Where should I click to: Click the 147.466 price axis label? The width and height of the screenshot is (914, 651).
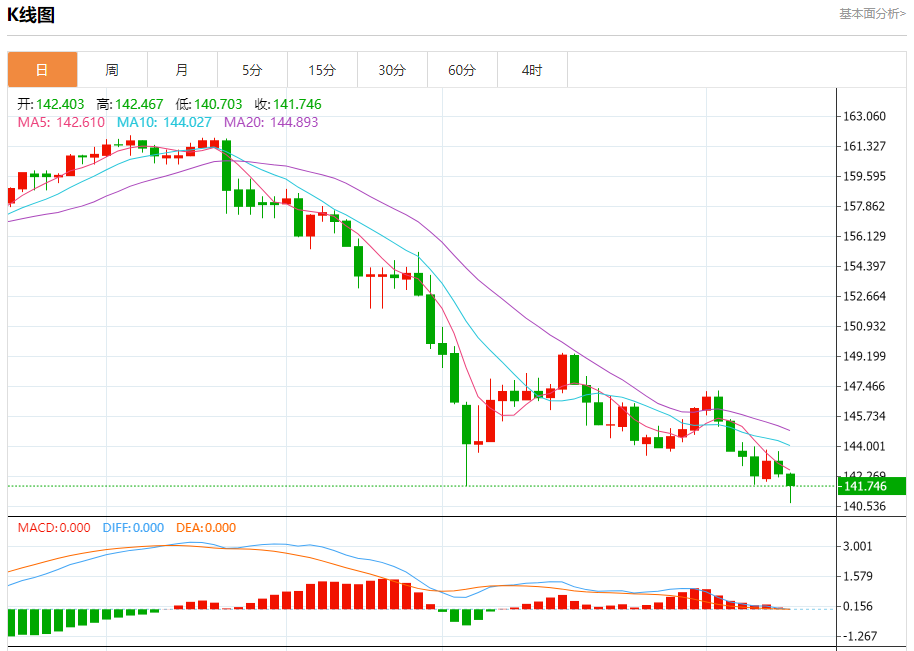point(864,386)
